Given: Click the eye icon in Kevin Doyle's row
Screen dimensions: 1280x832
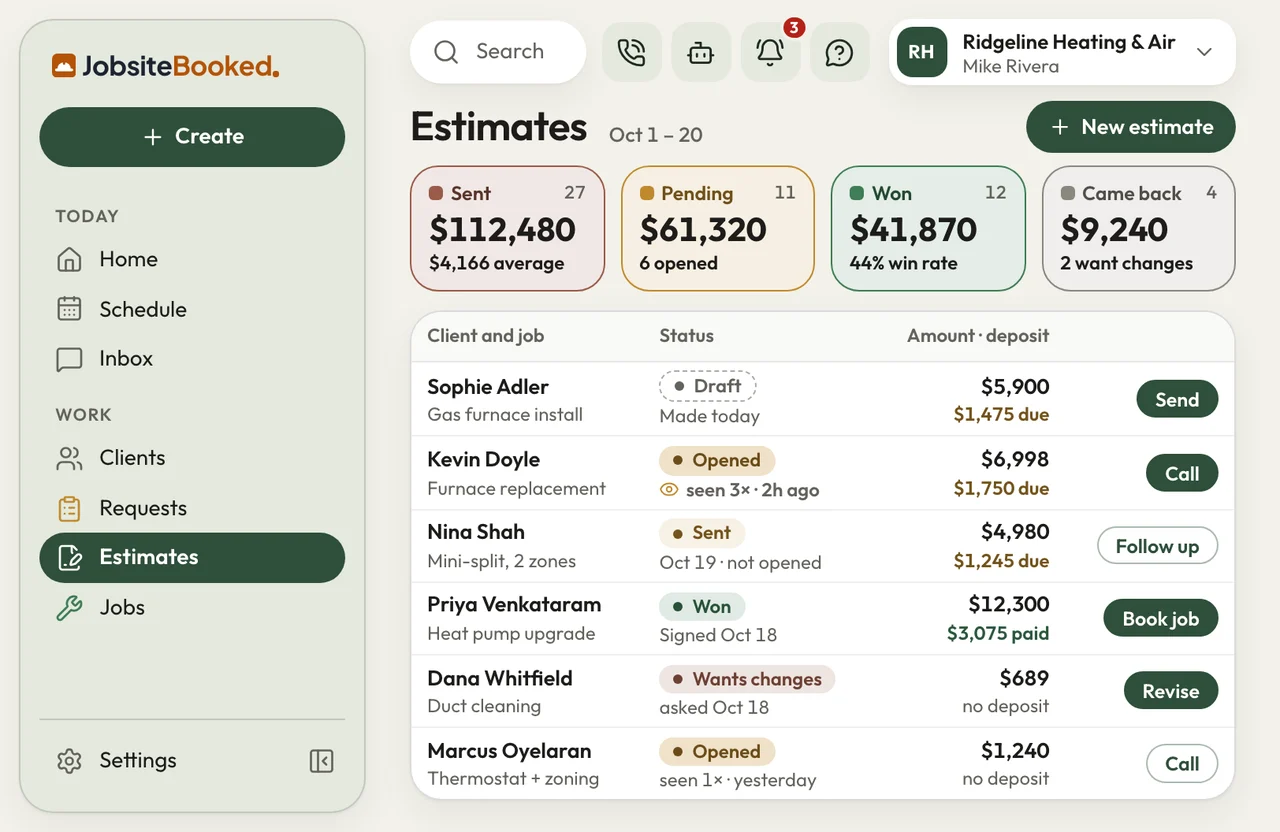Looking at the screenshot, I should (x=669, y=490).
